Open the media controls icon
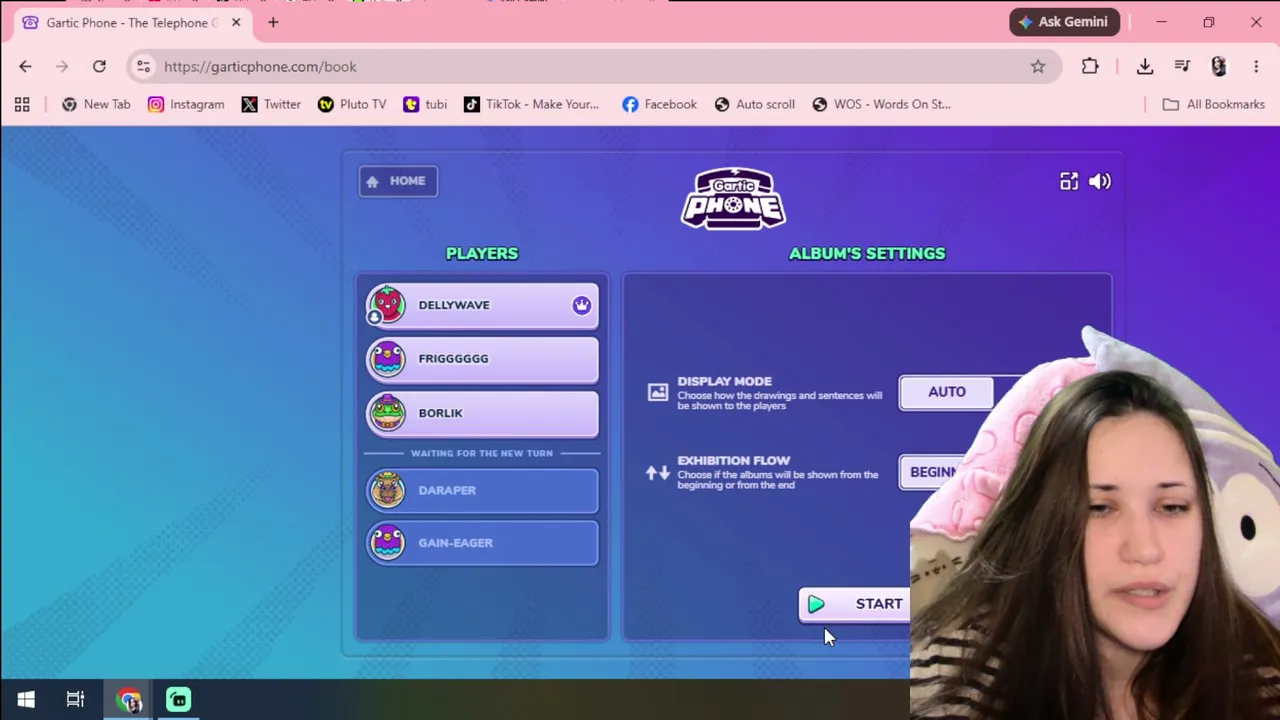1280x720 pixels. [1182, 66]
